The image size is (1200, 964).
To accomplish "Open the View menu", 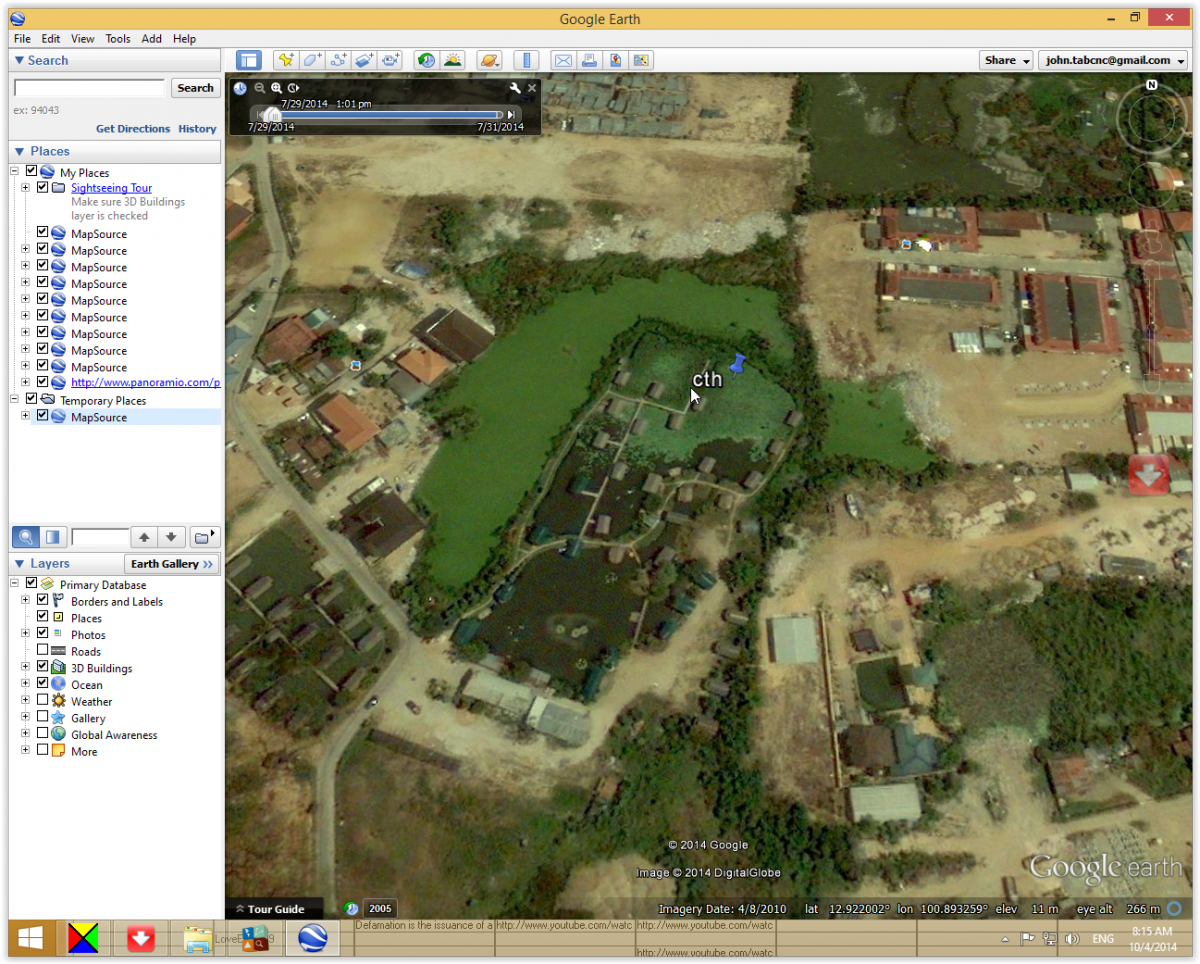I will point(83,39).
